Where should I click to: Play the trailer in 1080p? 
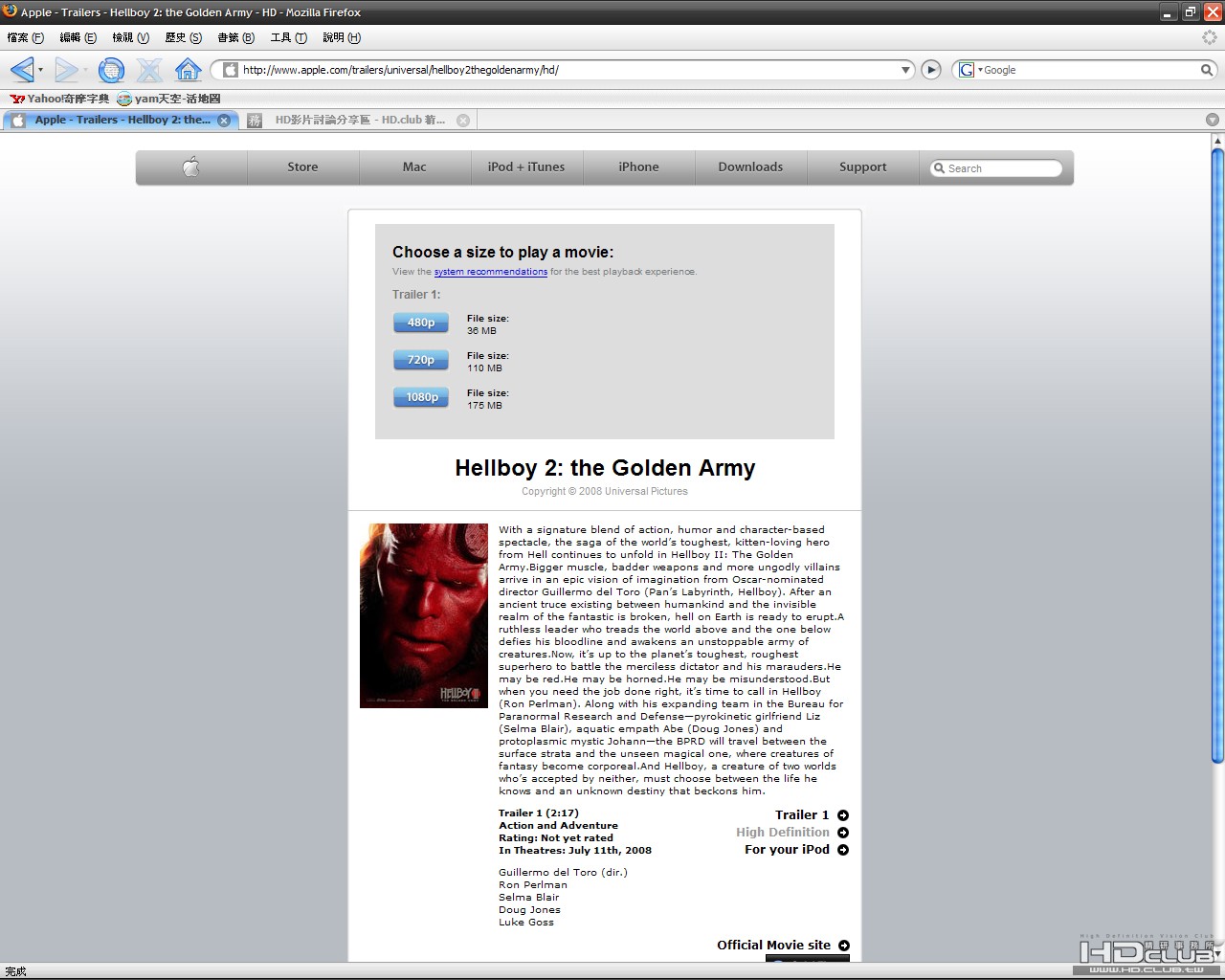point(421,397)
